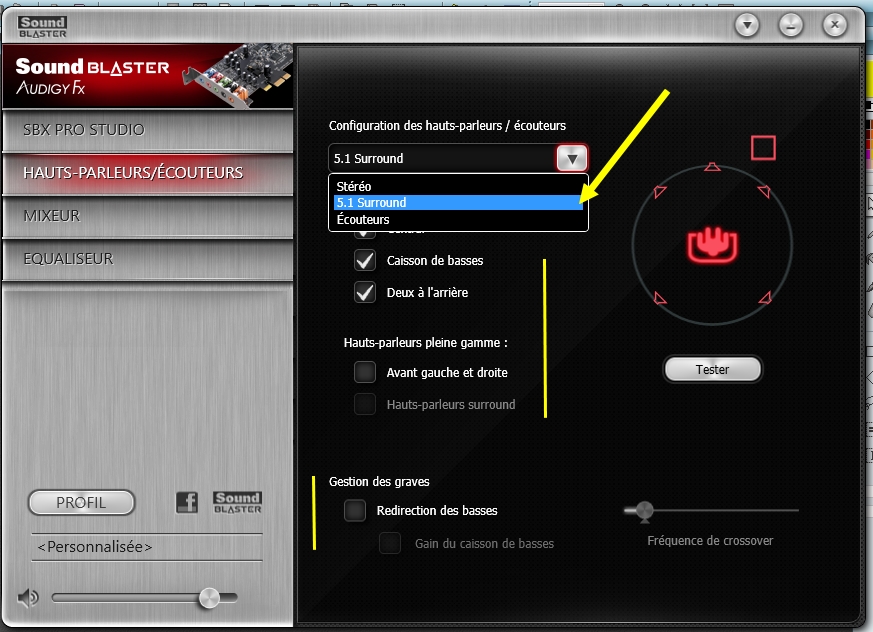The height and width of the screenshot is (632, 873).
Task: Toggle Gain du caisson de basses checkbox
Action: (x=390, y=543)
